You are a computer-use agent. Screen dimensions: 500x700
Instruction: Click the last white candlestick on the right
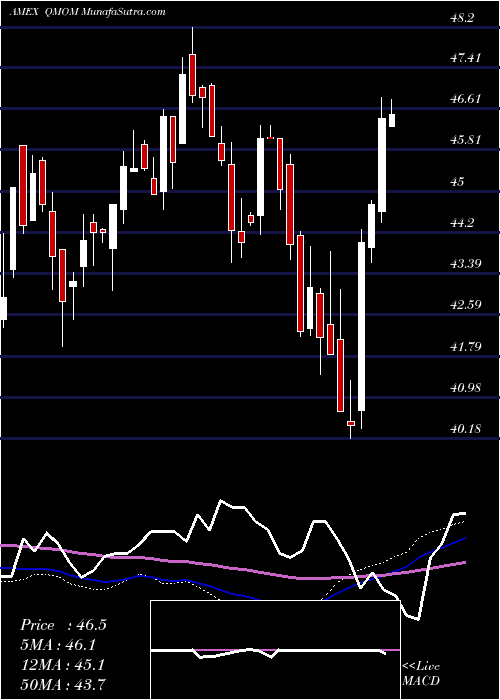pos(392,120)
